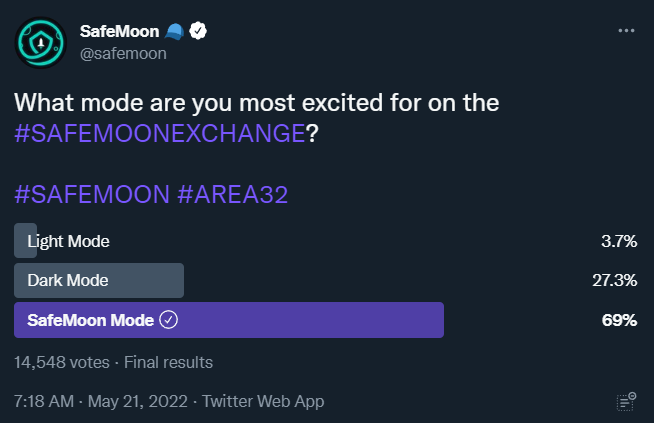Open the #AREA32 hashtag link
Image resolution: width=654 pixels, height=423 pixels.
233,194
